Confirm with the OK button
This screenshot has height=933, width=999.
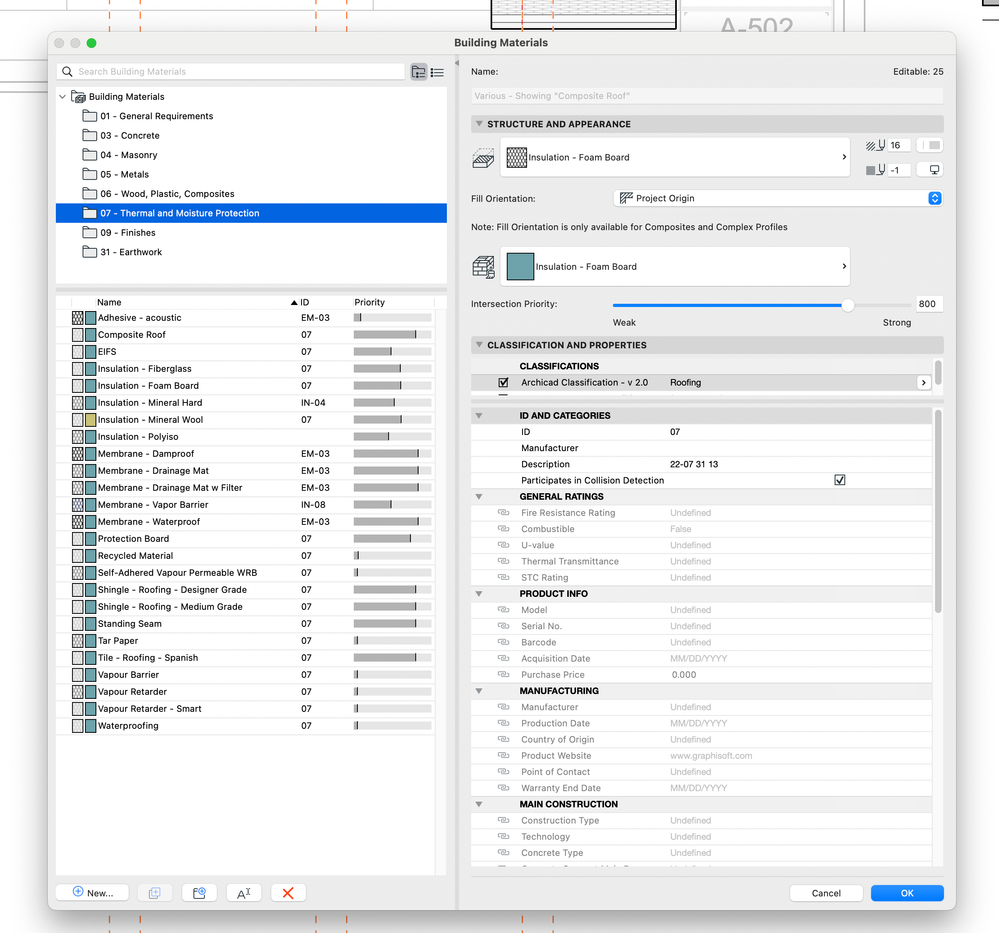[x=907, y=893]
